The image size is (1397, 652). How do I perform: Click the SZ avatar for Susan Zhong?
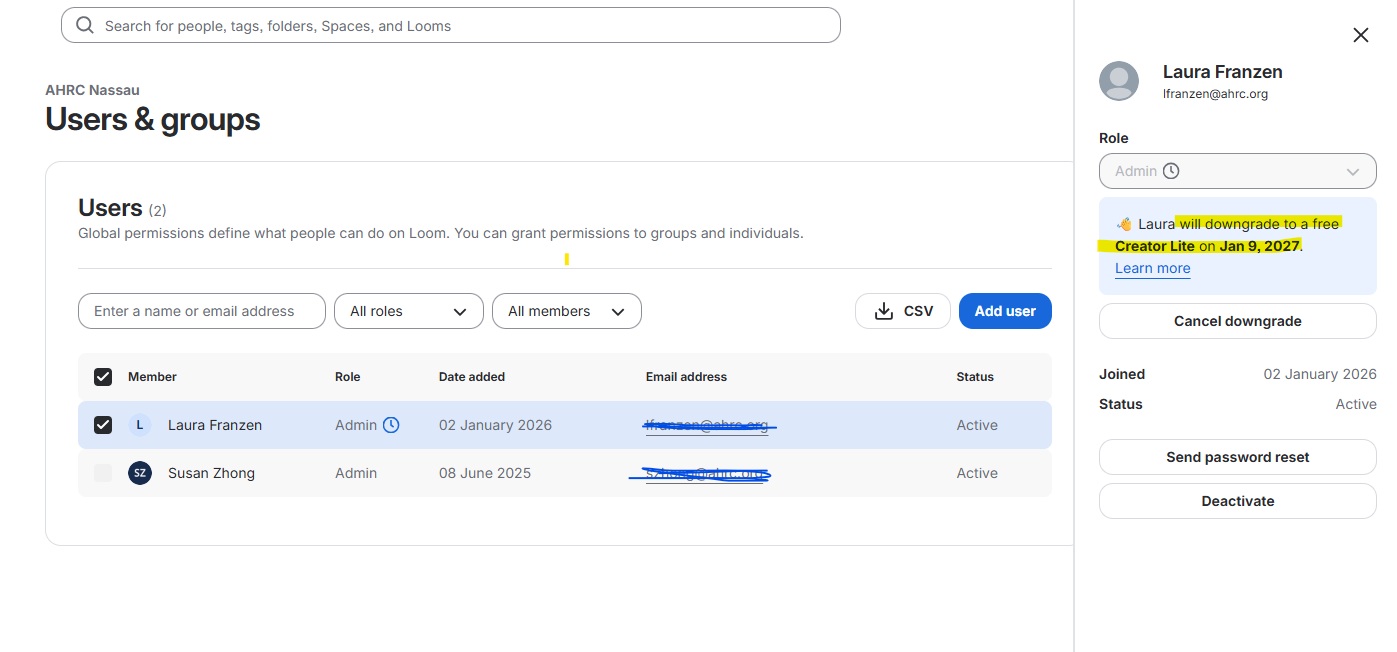coord(140,473)
